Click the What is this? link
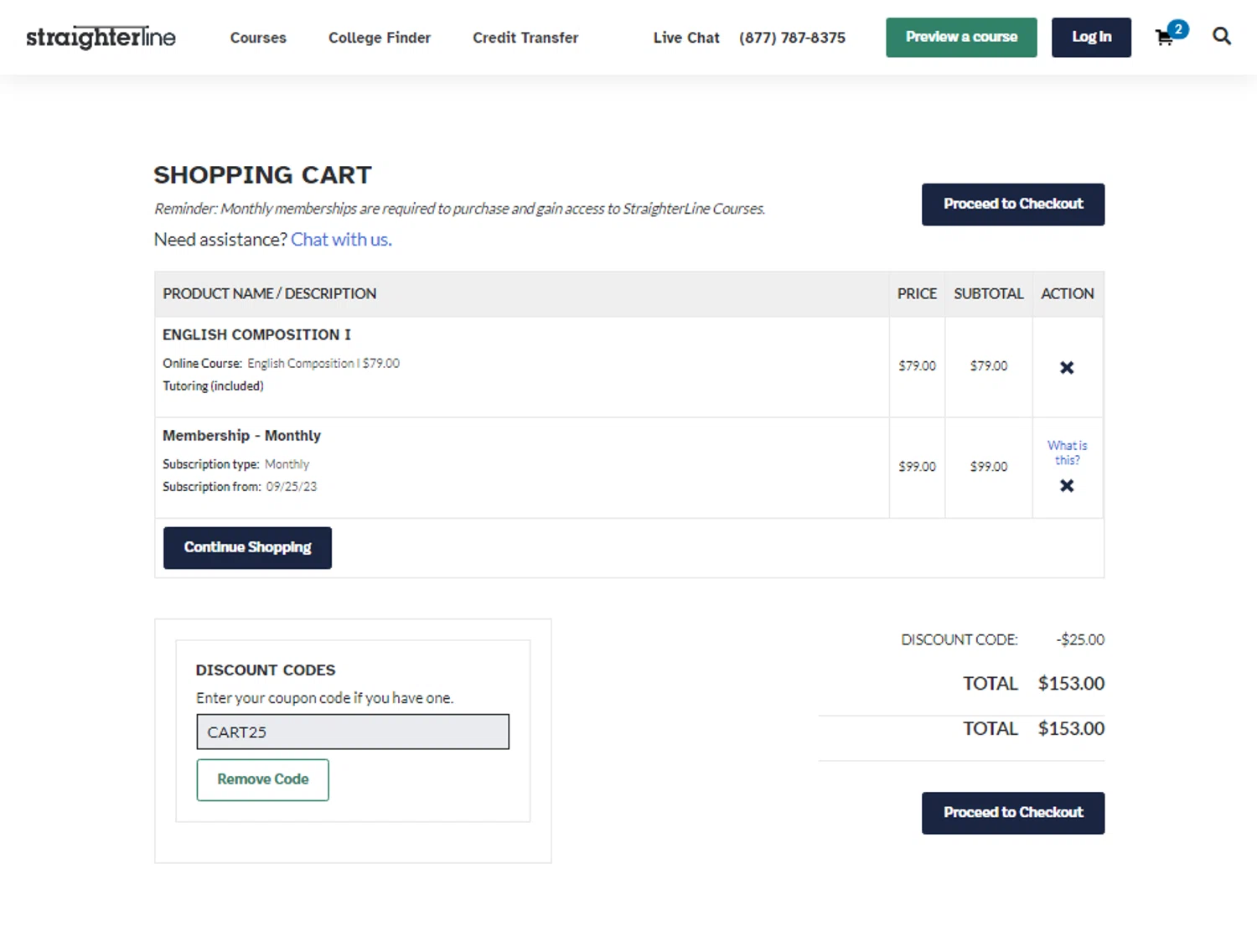 point(1067,453)
